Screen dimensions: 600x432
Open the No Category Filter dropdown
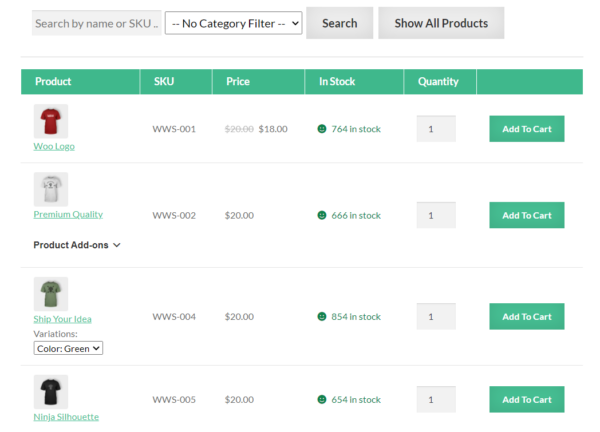tap(233, 23)
